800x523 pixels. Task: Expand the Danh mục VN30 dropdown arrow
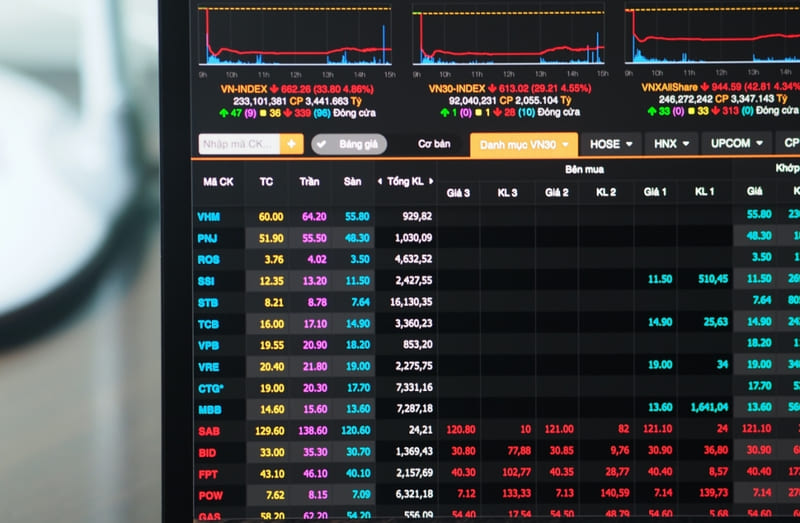(565, 144)
